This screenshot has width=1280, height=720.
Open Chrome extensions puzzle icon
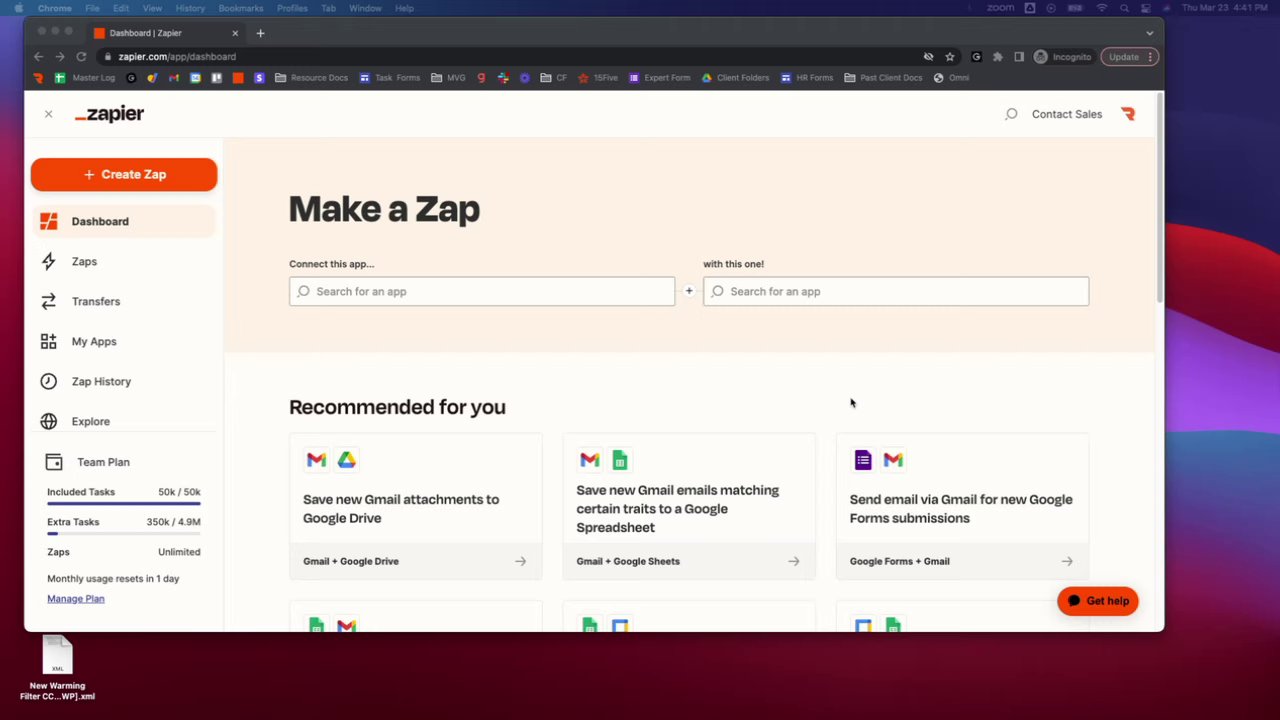point(997,57)
